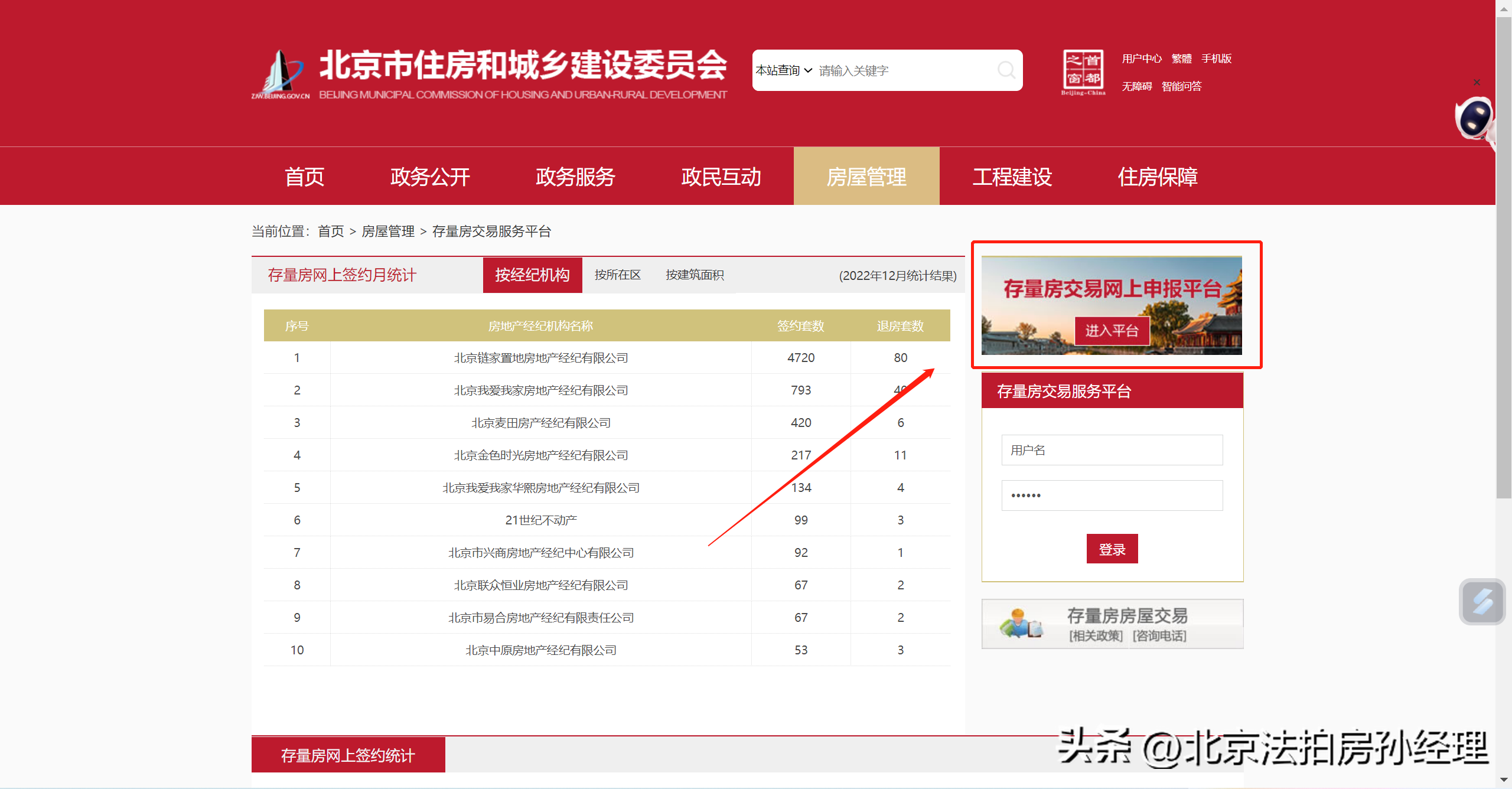Viewport: 1512px width, 789px height.
Task: Open the 本站查询 dropdown
Action: click(x=784, y=70)
